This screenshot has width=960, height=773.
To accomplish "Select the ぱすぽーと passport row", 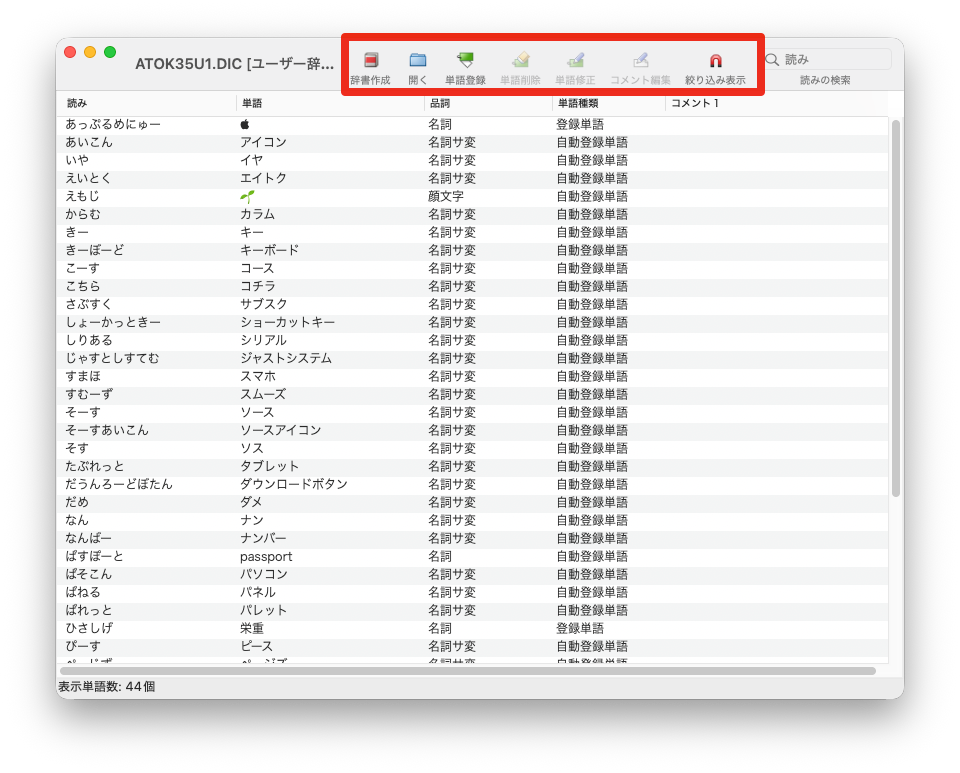I will pyautogui.click(x=300, y=557).
